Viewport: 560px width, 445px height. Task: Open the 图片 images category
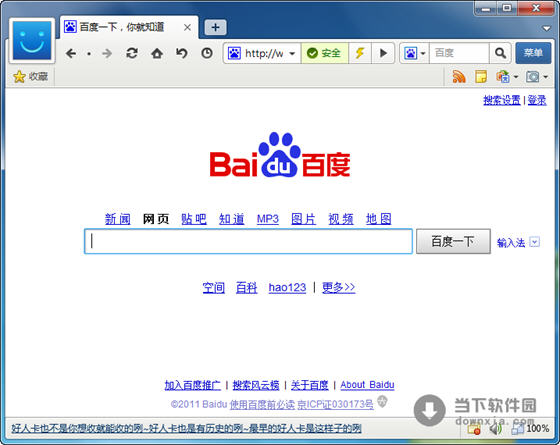point(303,219)
